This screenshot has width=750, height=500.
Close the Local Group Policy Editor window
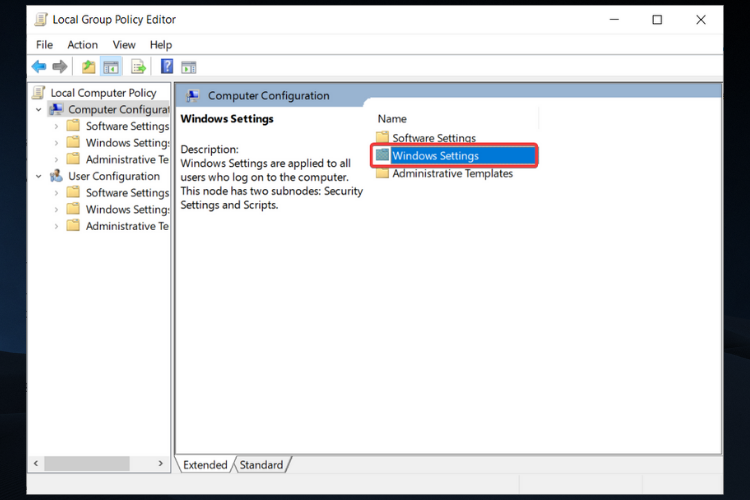(701, 20)
